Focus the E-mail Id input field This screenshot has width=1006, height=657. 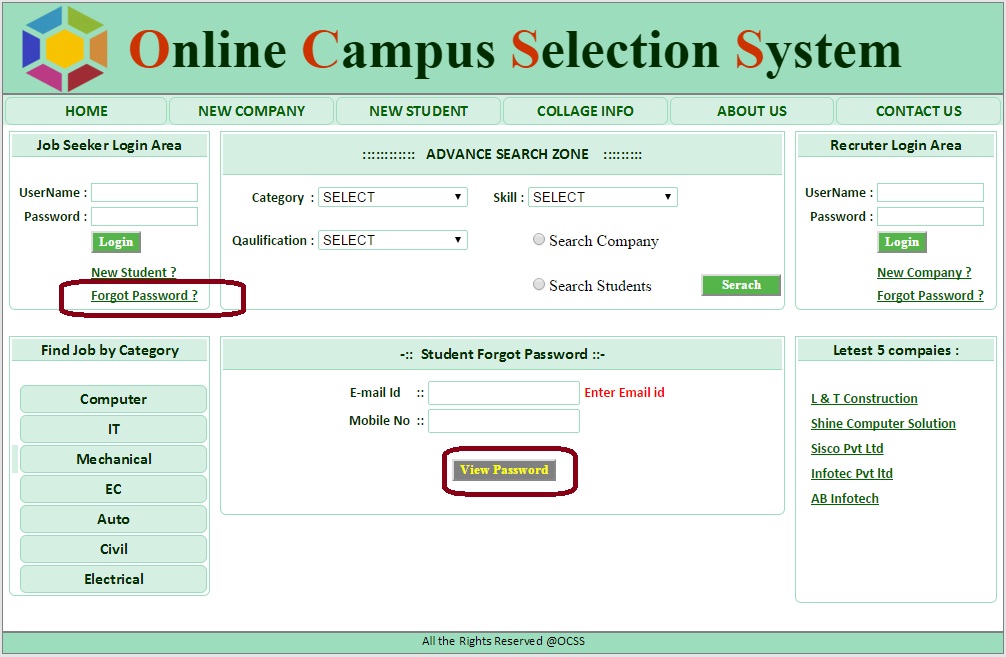pos(503,393)
